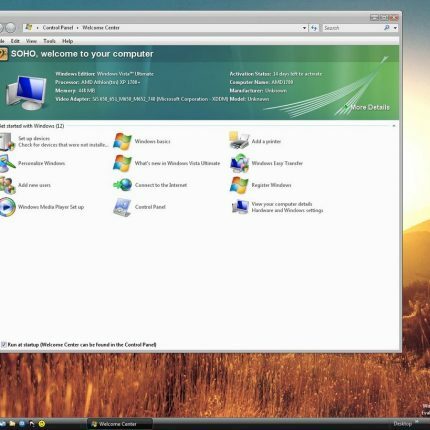Click the user picture icon beside the welcome heading
This screenshot has width=430, height=430.
tap(3, 54)
